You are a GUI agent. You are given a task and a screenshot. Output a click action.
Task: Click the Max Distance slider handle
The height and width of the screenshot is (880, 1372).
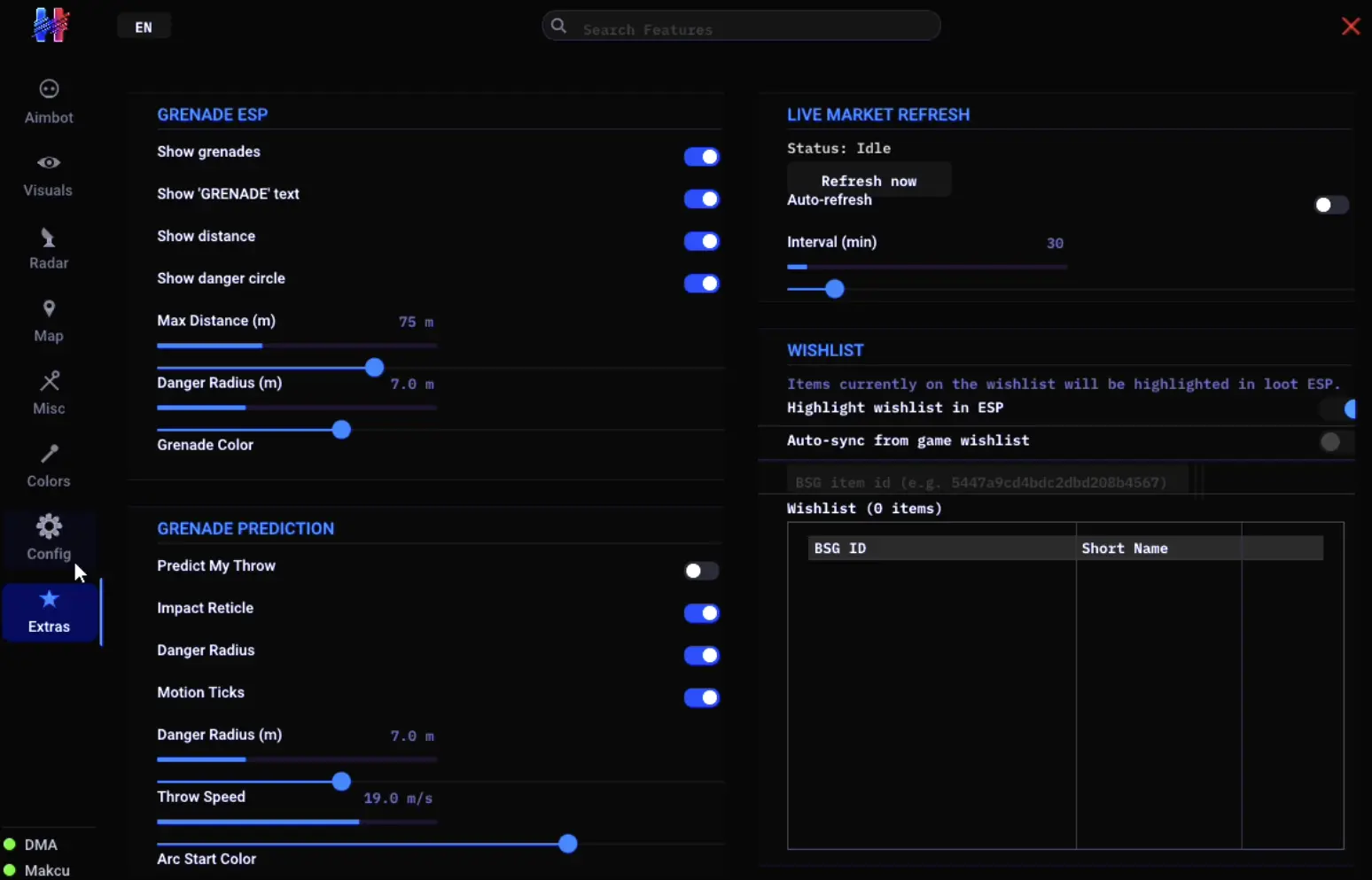click(374, 367)
